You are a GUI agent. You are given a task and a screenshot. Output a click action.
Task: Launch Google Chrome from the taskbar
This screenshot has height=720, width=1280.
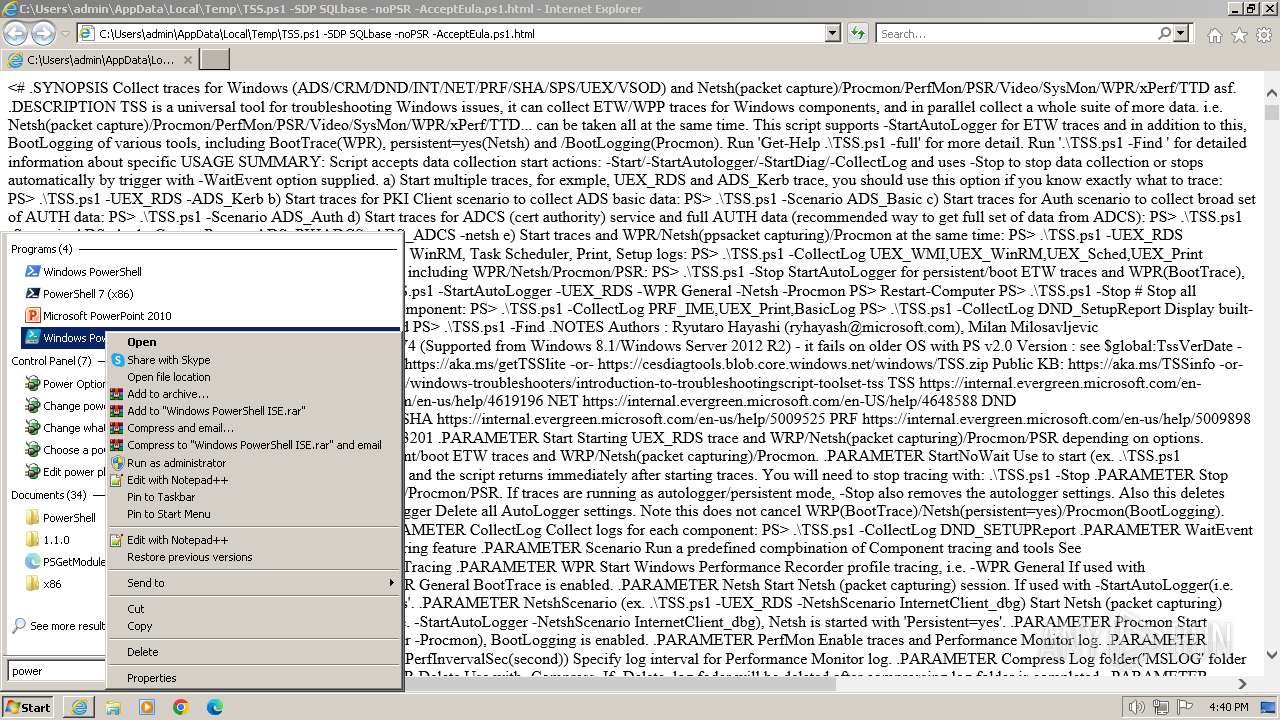tap(181, 707)
